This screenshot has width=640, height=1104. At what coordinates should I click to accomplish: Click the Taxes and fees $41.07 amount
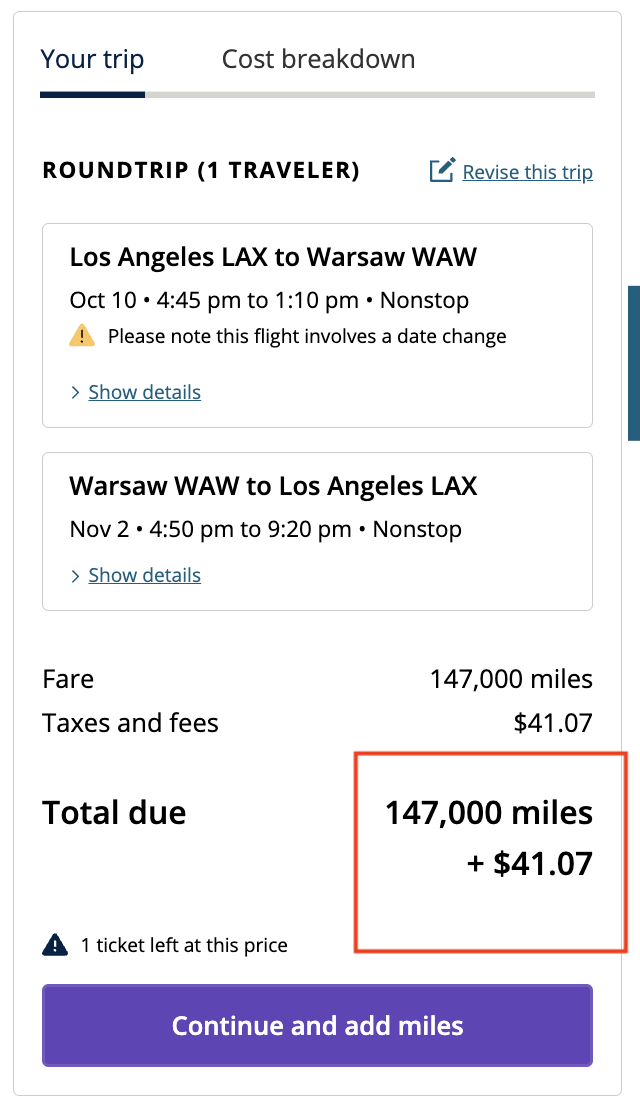point(553,723)
